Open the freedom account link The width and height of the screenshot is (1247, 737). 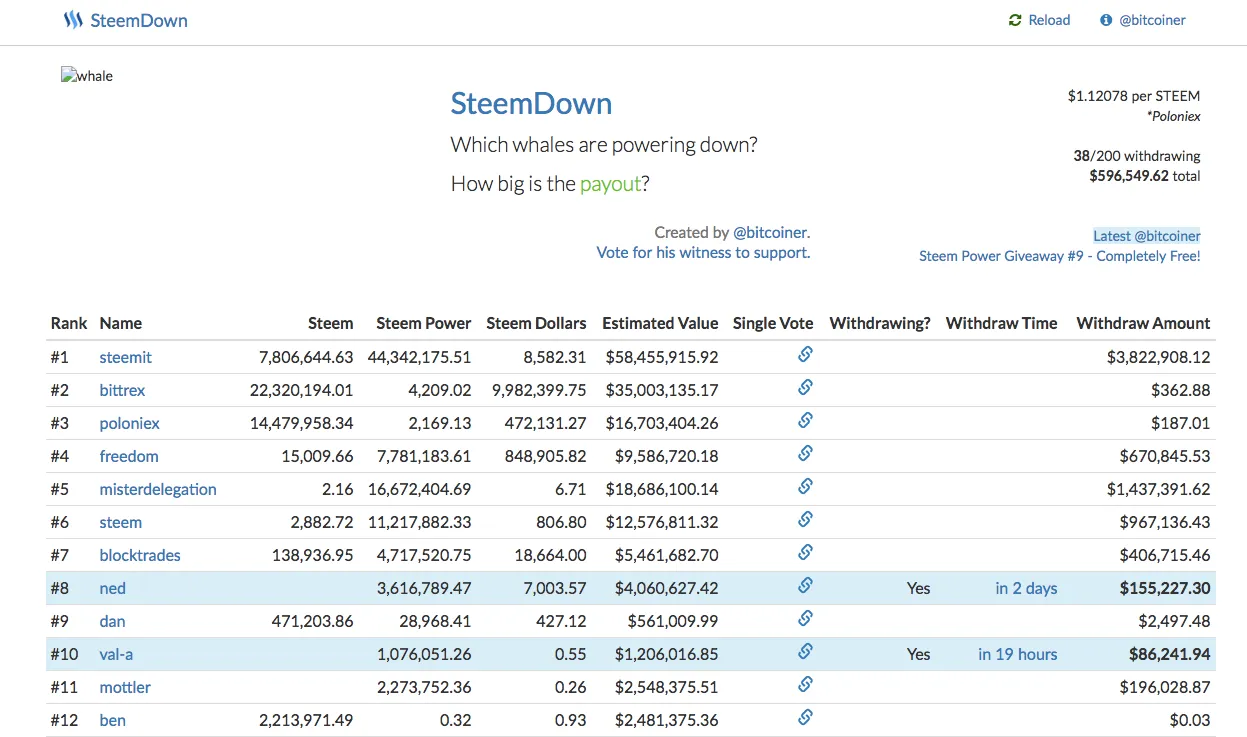129,456
